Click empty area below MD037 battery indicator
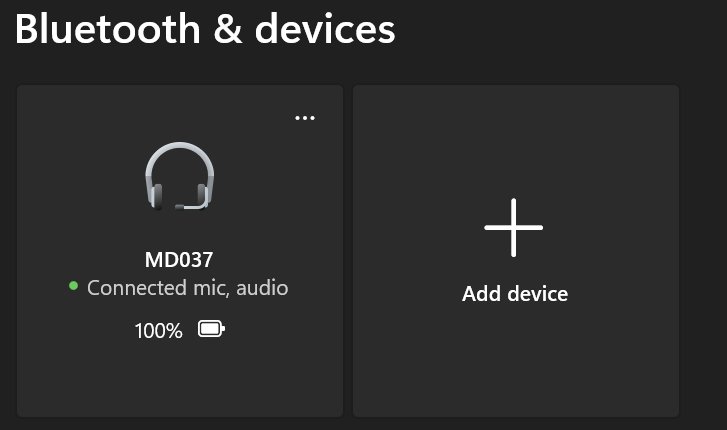Screen dimensions: 727x430 pyautogui.click(x=180, y=378)
